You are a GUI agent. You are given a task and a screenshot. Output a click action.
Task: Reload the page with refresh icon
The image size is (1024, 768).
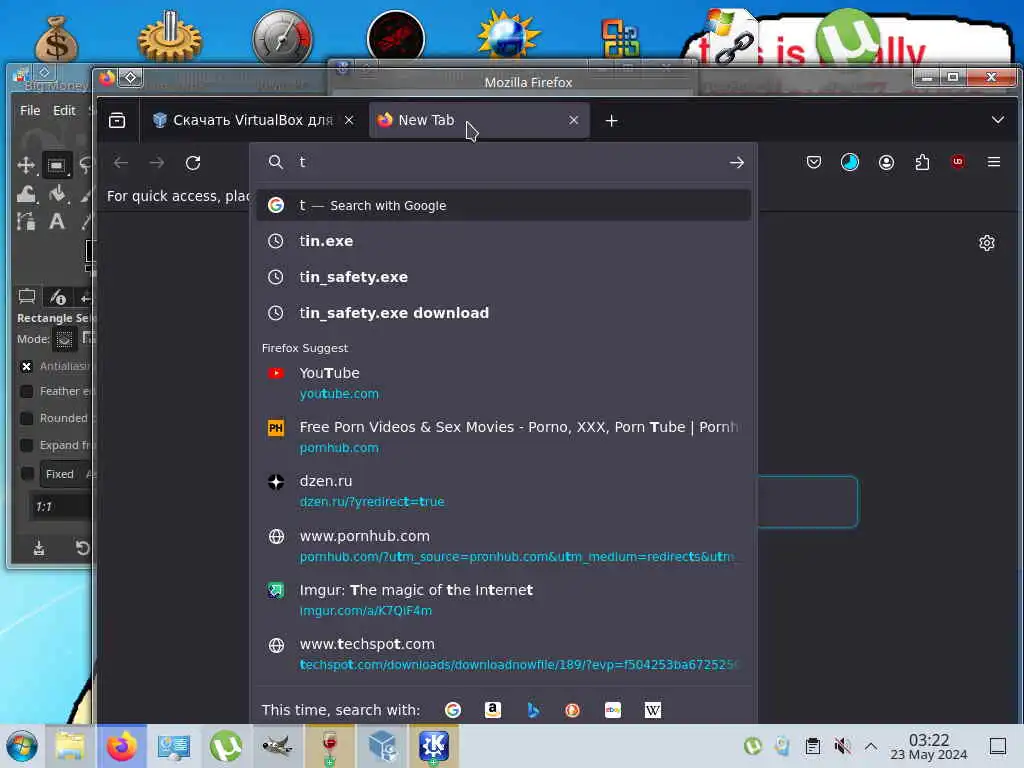(193, 163)
